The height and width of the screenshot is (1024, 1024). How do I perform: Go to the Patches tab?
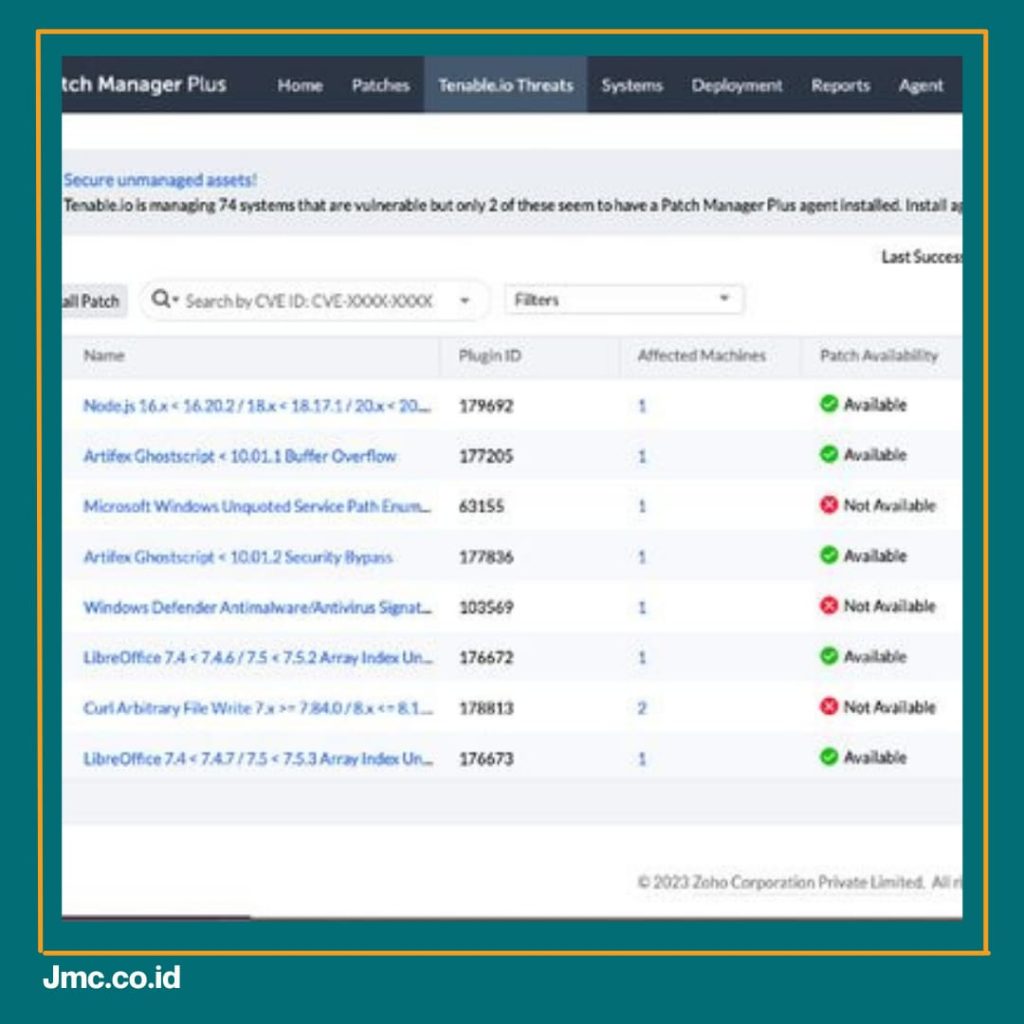[x=380, y=86]
